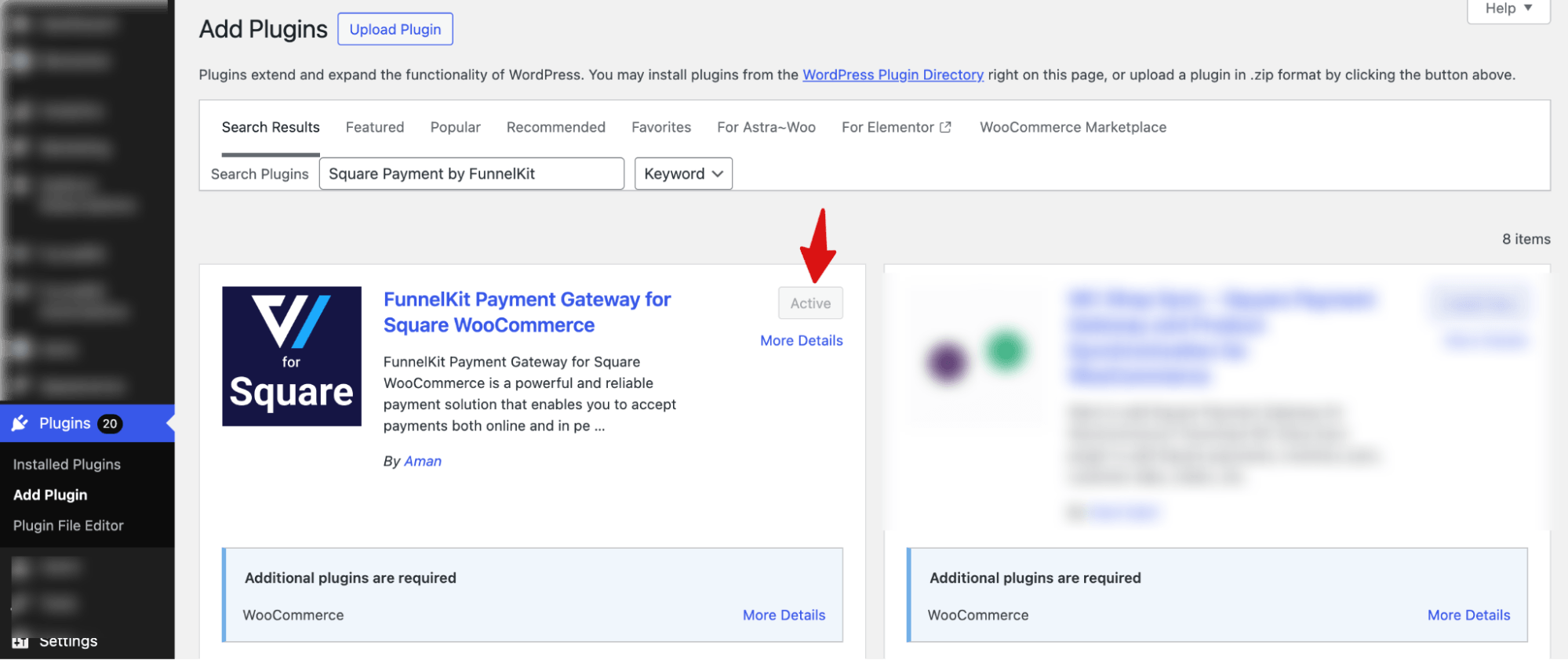This screenshot has height=660, width=1568.
Task: Open the WordPress Plugin Directory link
Action: pos(893,74)
